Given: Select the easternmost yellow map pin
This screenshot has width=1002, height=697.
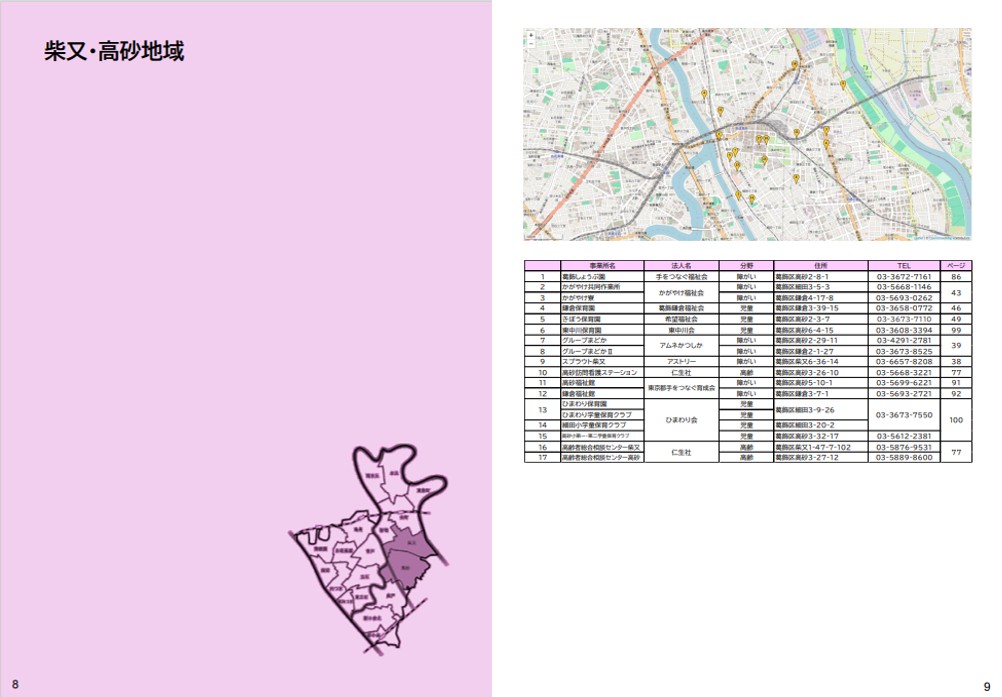Looking at the screenshot, I should (x=843, y=85).
